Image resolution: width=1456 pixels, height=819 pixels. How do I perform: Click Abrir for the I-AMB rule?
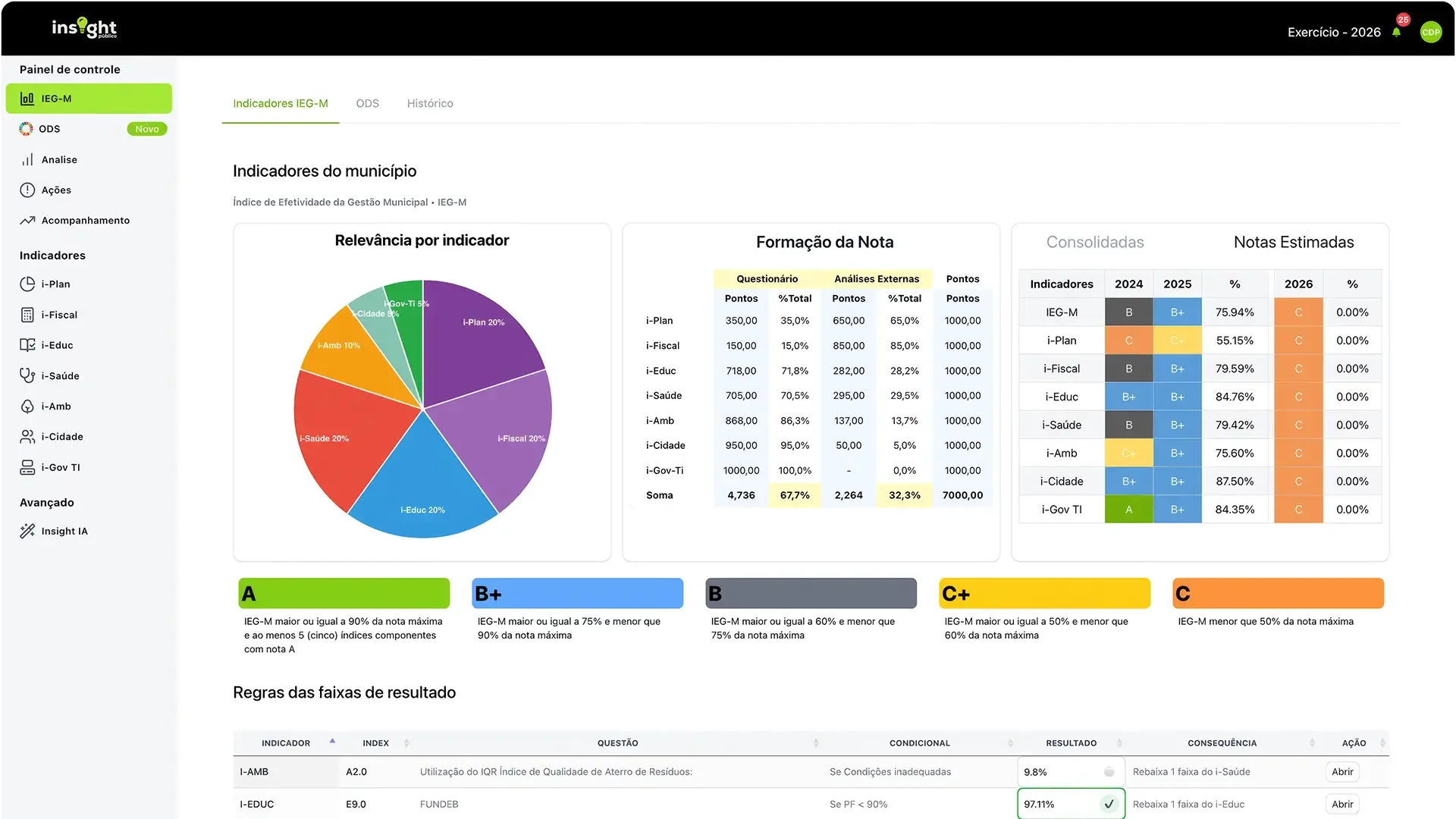click(1341, 771)
